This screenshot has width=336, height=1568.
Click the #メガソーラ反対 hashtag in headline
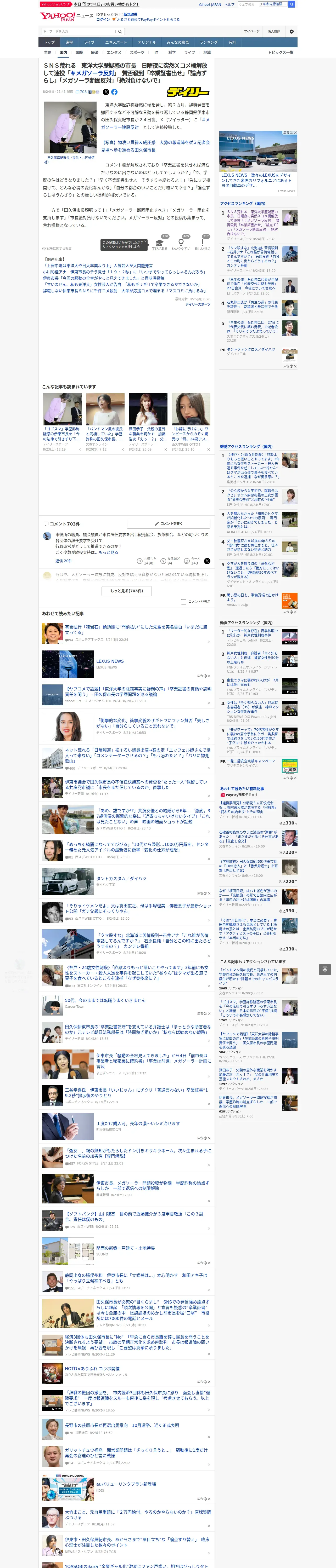(93, 73)
